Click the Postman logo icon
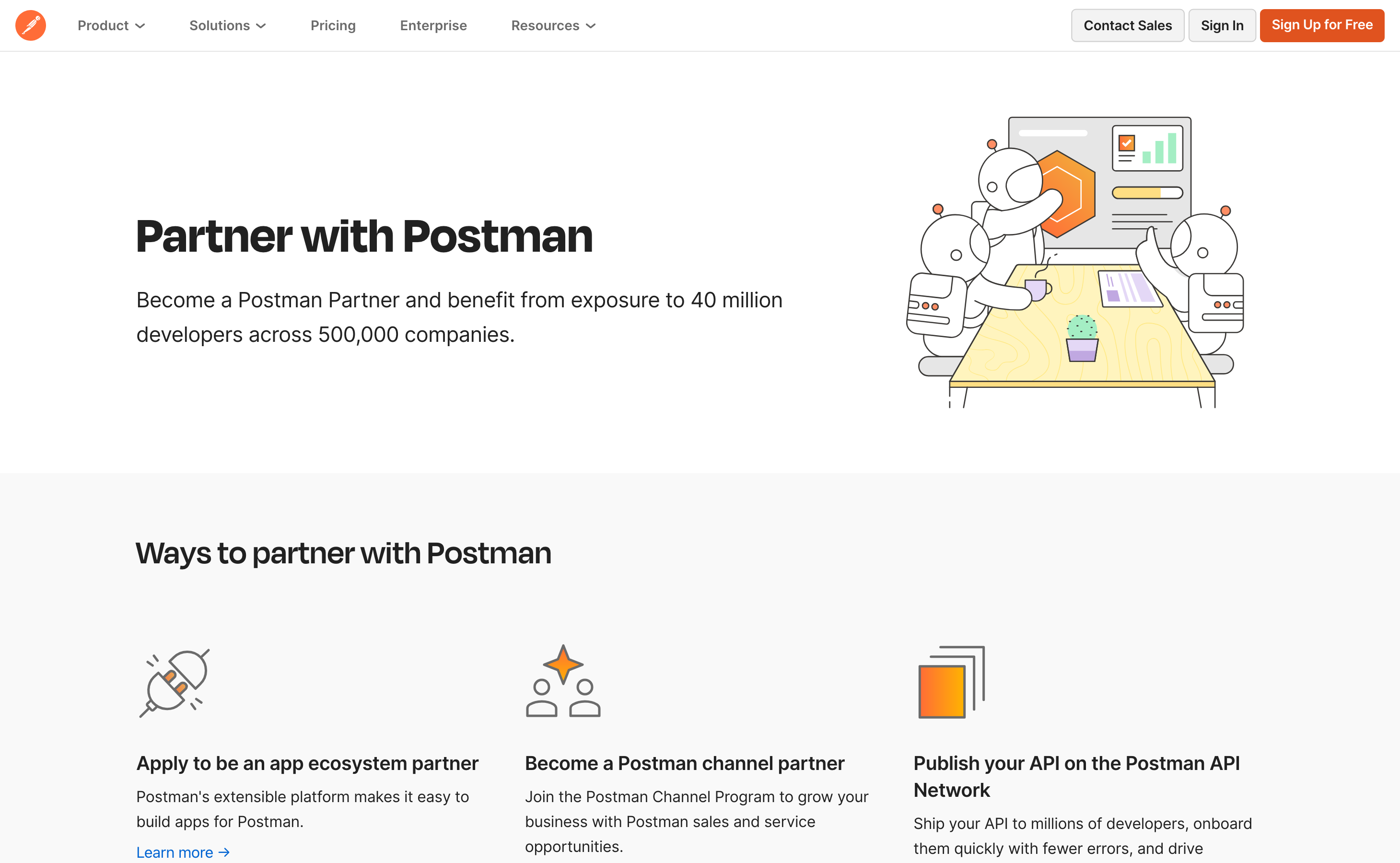 31,26
